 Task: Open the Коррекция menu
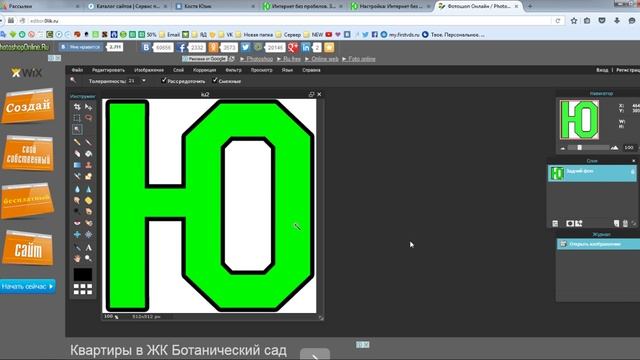204,70
